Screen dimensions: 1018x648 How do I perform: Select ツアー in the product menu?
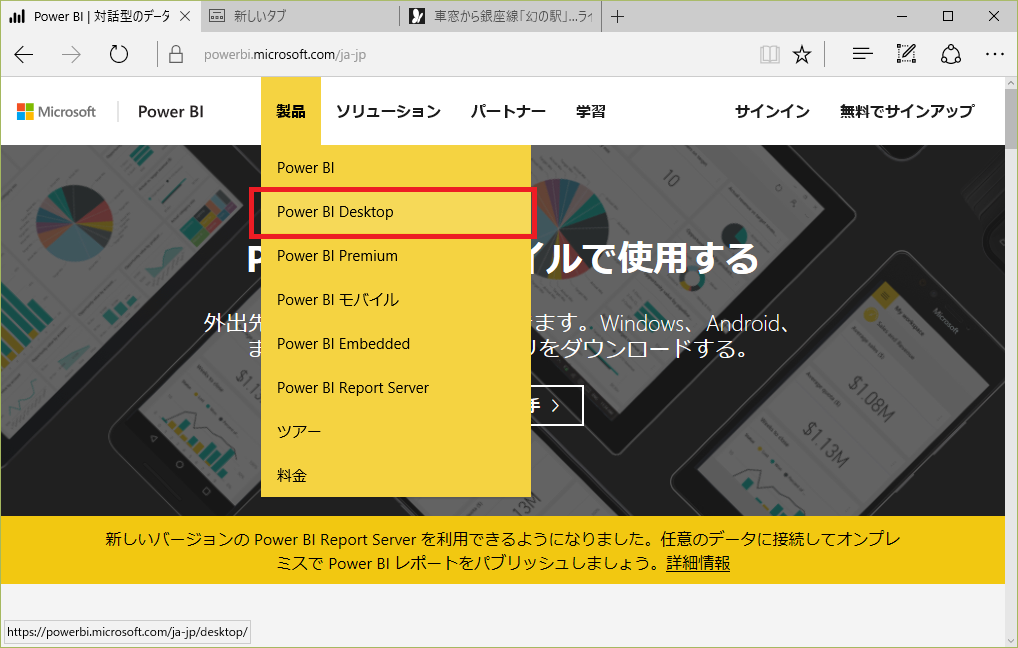(396, 432)
